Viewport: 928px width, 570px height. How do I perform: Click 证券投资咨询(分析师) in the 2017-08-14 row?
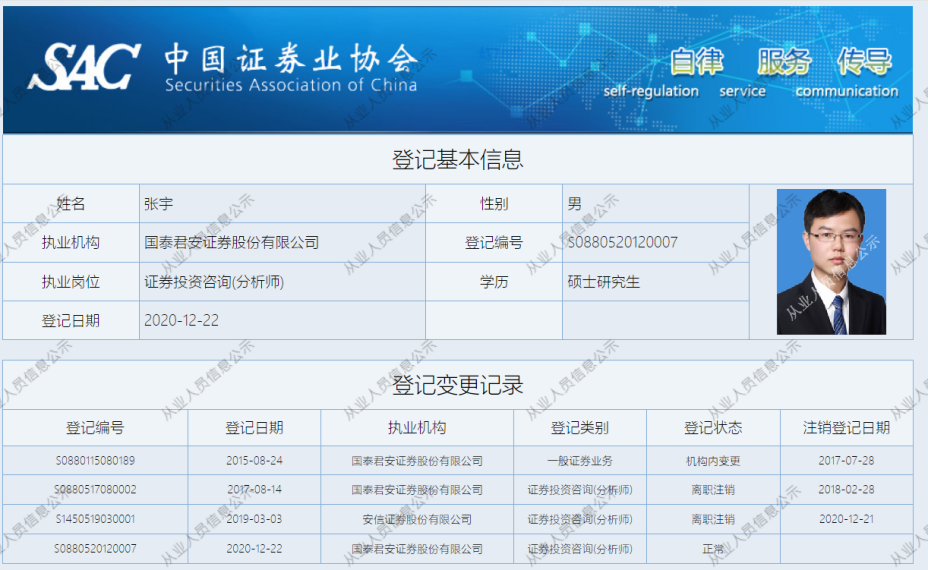point(580,490)
